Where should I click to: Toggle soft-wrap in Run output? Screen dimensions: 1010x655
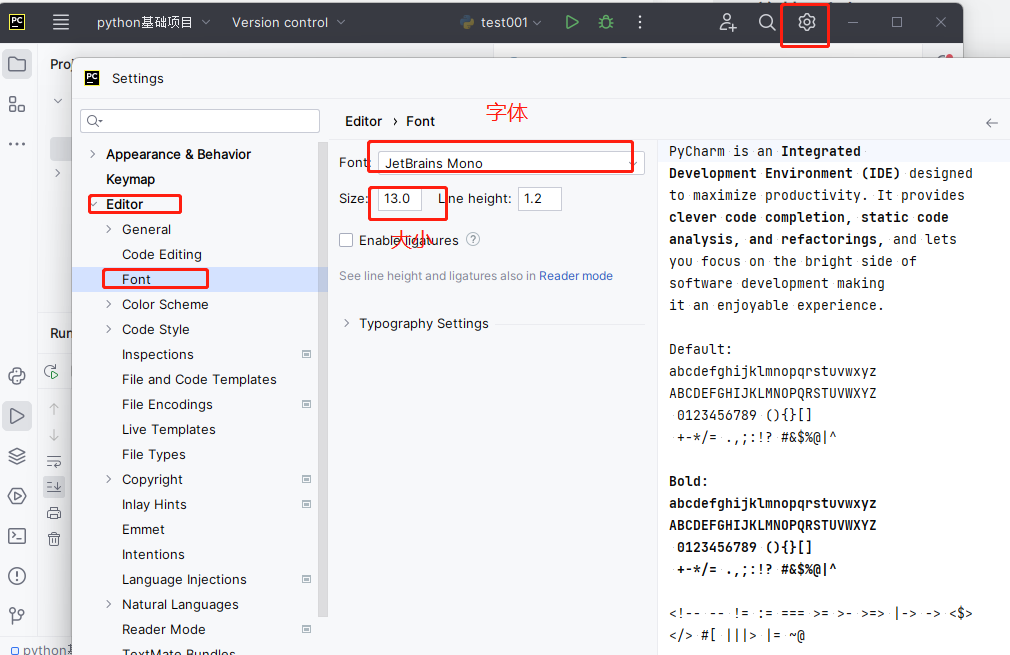[54, 461]
